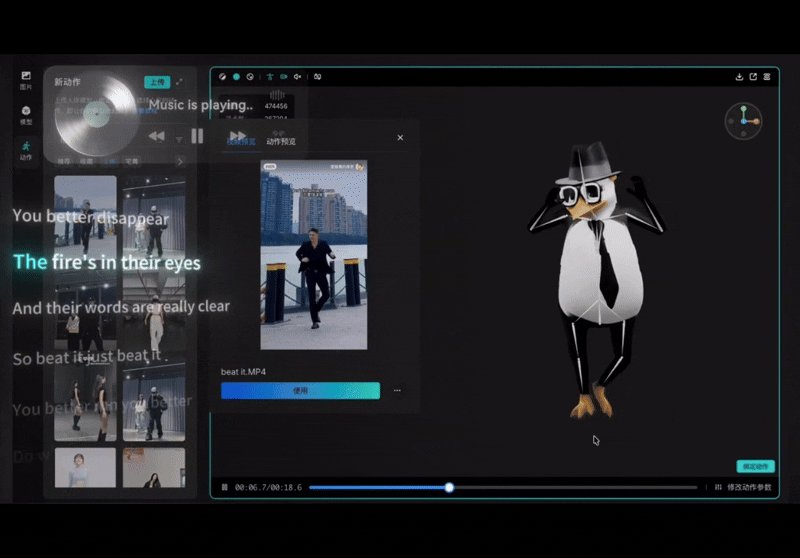Close the video preview dialog
The width and height of the screenshot is (800, 558).
pos(400,138)
